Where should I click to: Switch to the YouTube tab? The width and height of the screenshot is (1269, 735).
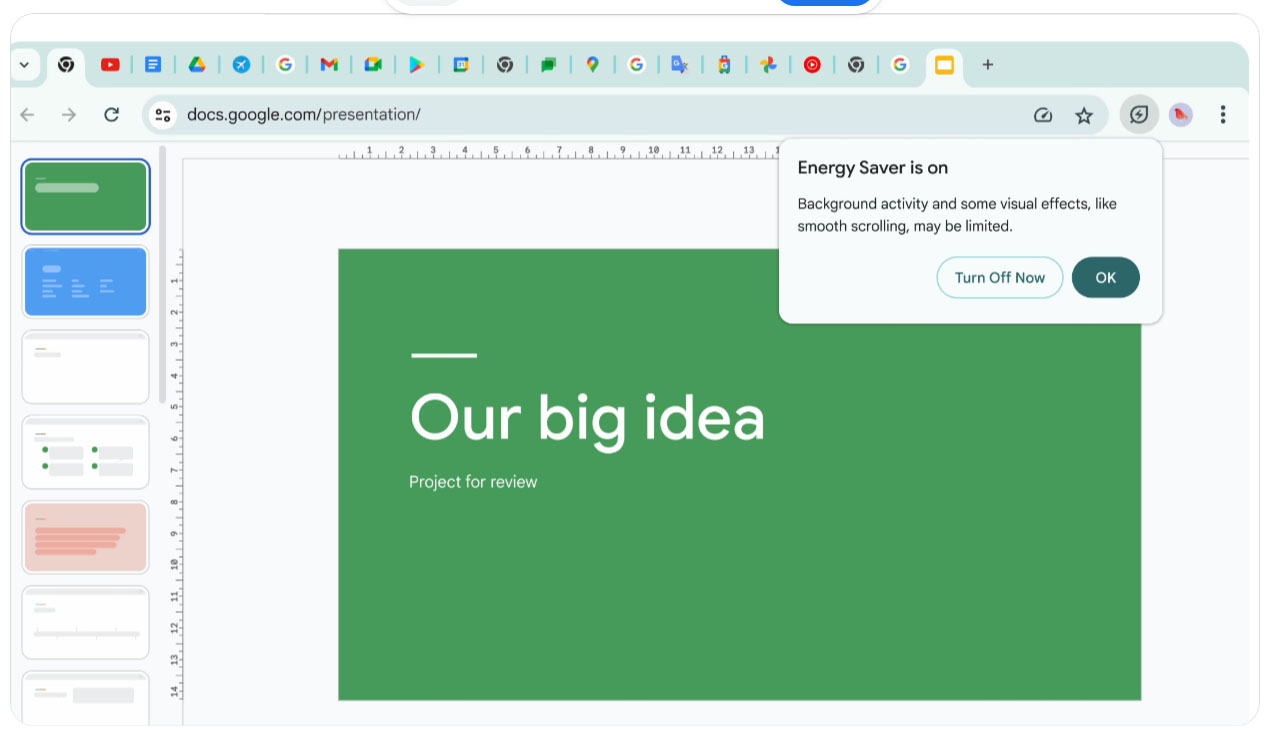coord(110,65)
